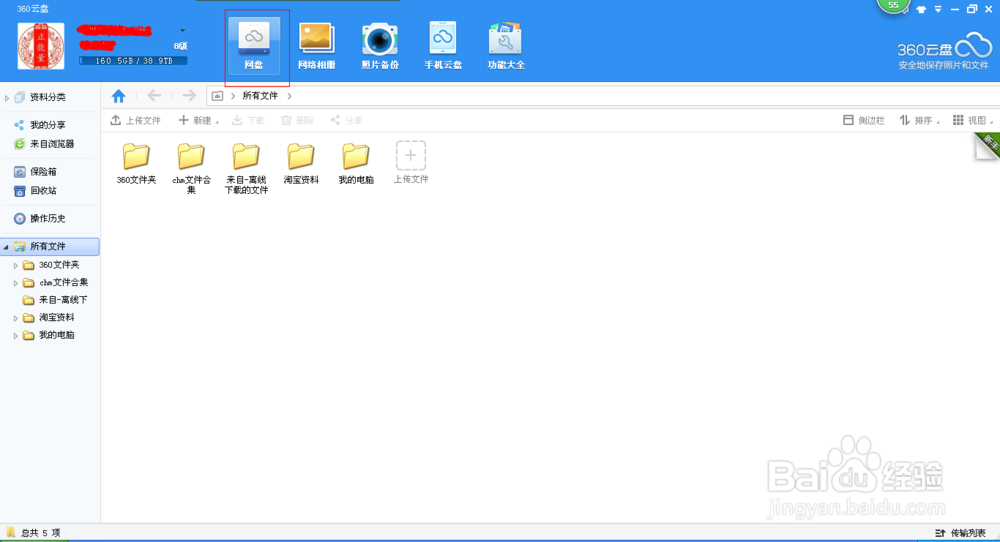The height and width of the screenshot is (542, 1000).
Task: Toggle the 侧边栏 sidebar
Action: click(x=864, y=120)
